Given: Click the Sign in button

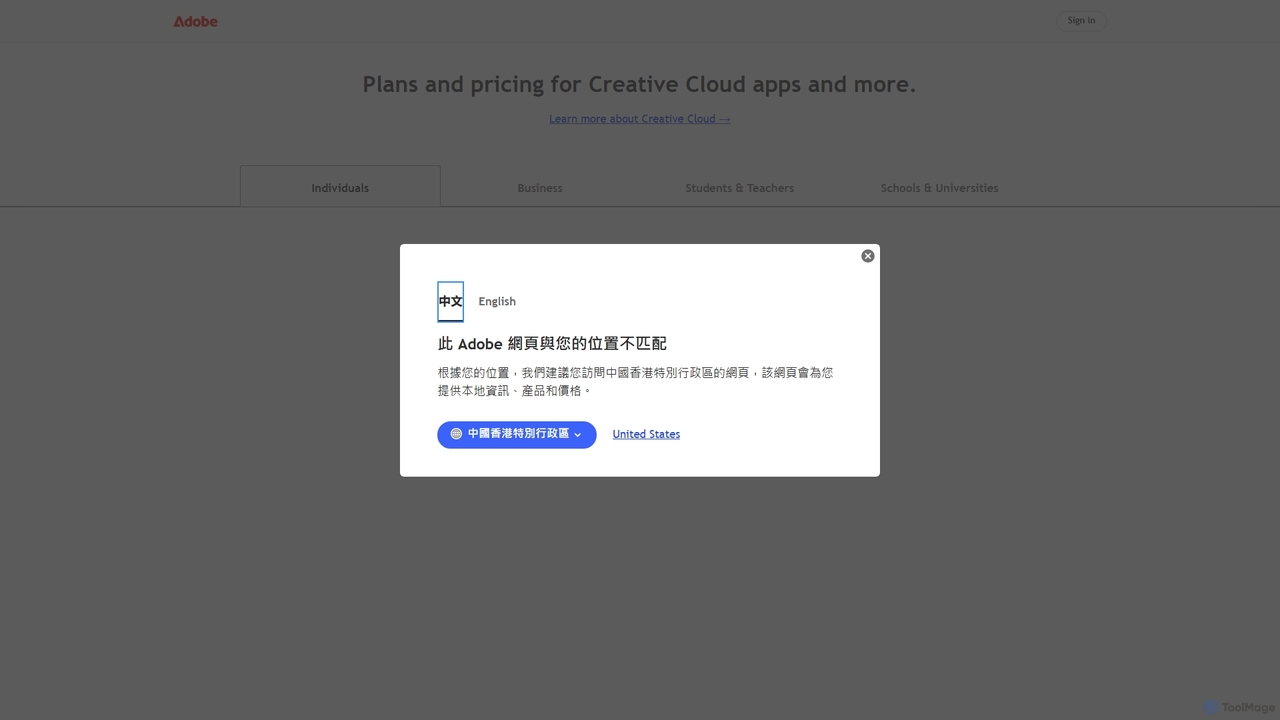Looking at the screenshot, I should pyautogui.click(x=1081, y=20).
